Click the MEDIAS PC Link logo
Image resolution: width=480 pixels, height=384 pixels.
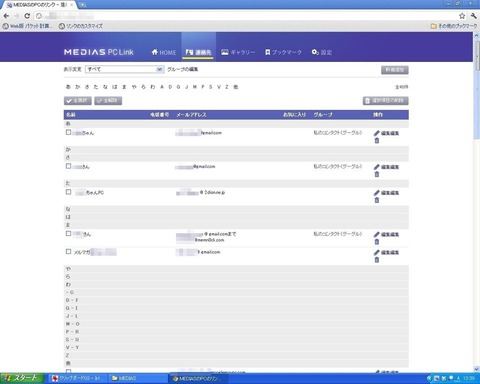pyautogui.click(x=99, y=52)
